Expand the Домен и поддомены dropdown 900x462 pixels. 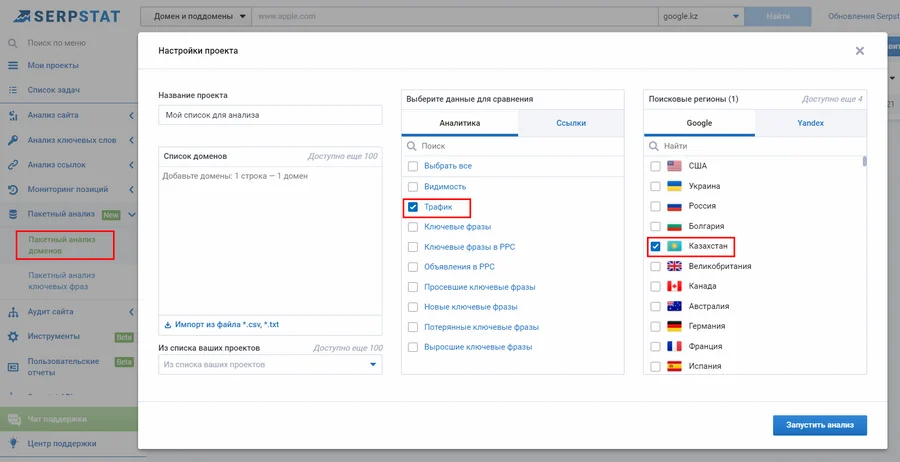[x=196, y=16]
